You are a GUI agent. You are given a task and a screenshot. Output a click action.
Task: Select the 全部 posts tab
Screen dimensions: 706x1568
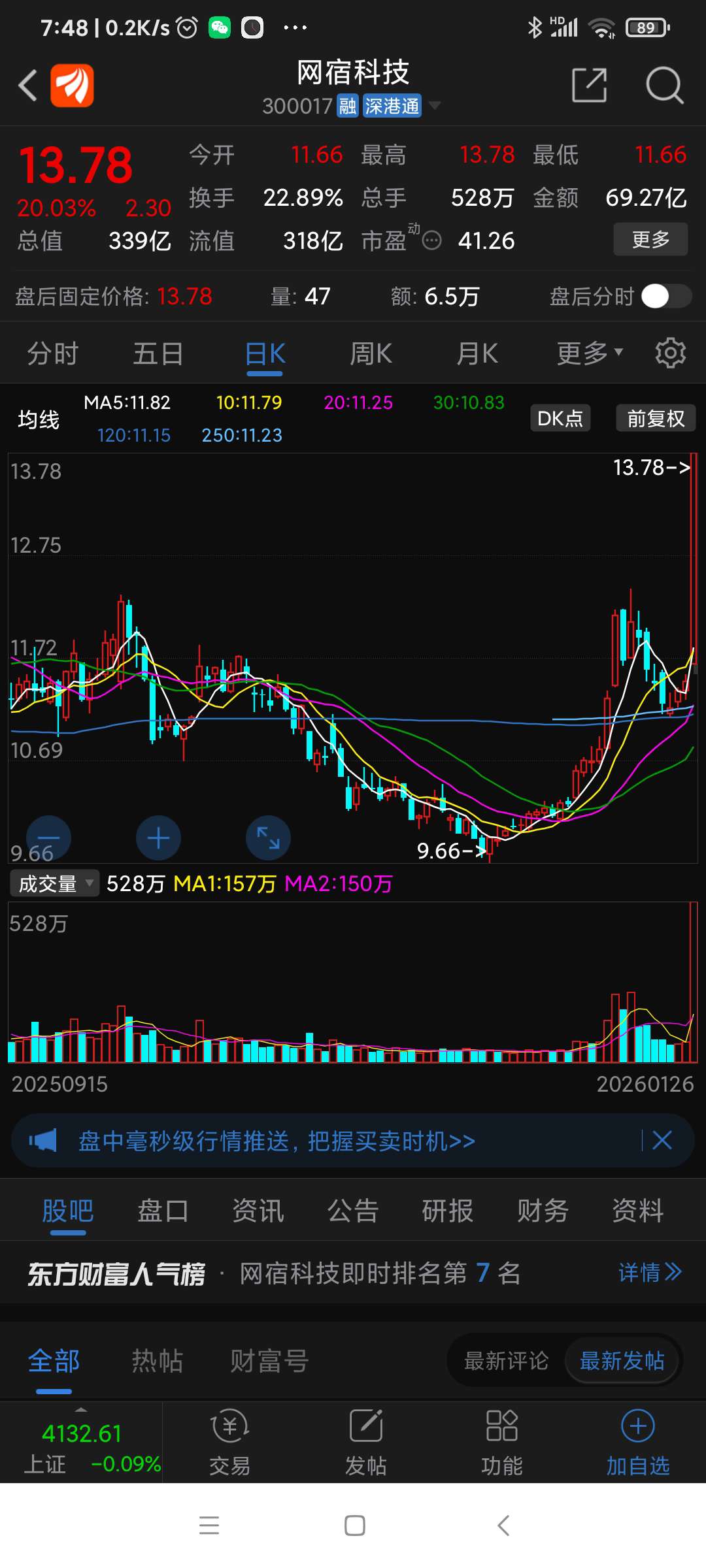(54, 1361)
